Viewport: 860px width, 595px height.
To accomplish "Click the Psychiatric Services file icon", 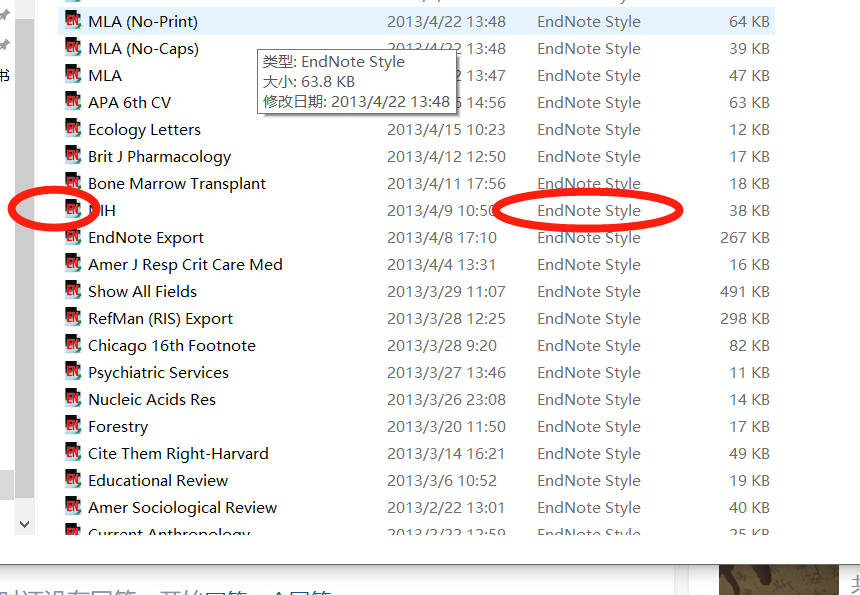I will [x=73, y=371].
